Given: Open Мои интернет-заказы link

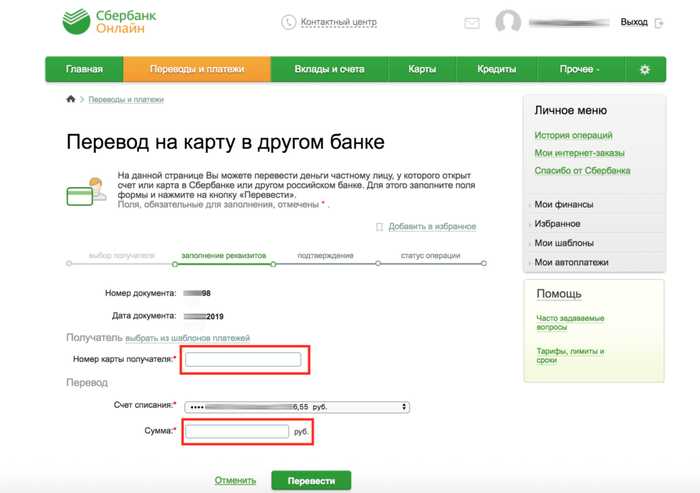Looking at the screenshot, I should (579, 153).
